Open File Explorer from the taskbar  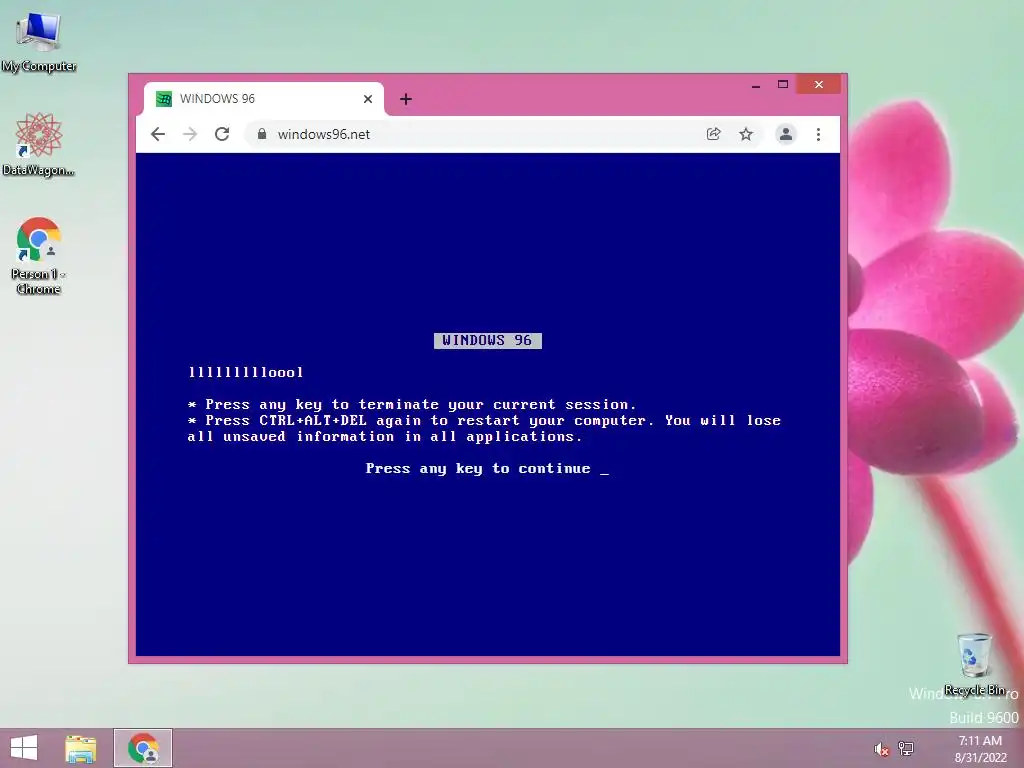click(81, 748)
